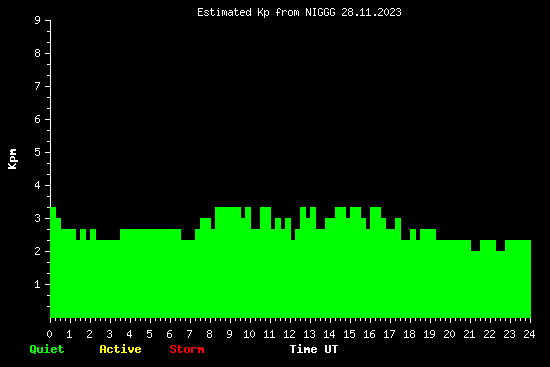Screen dimensions: 550x367
Task: Click the Kp value 1 axis label
Action: click(38, 284)
